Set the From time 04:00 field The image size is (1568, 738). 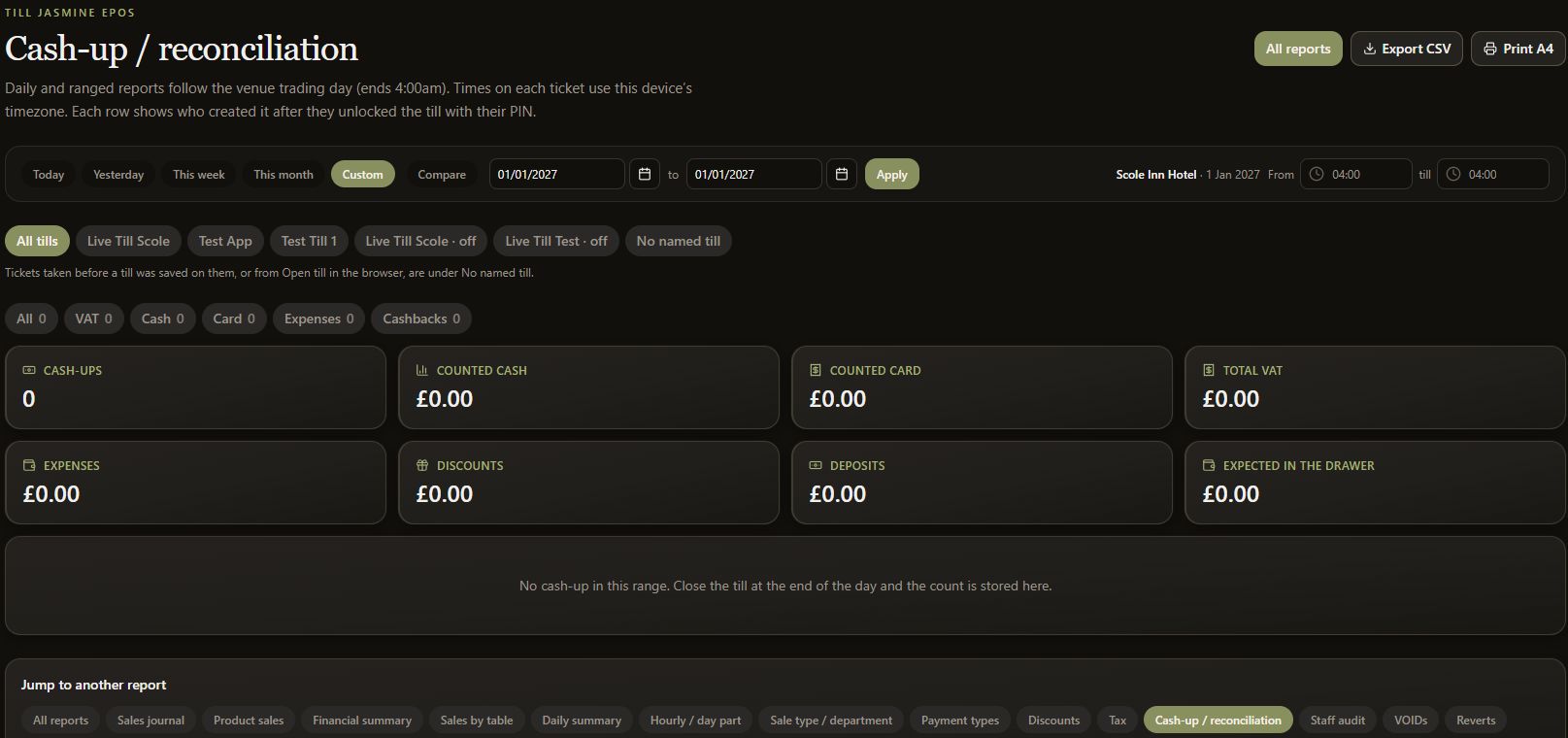[x=1356, y=174]
